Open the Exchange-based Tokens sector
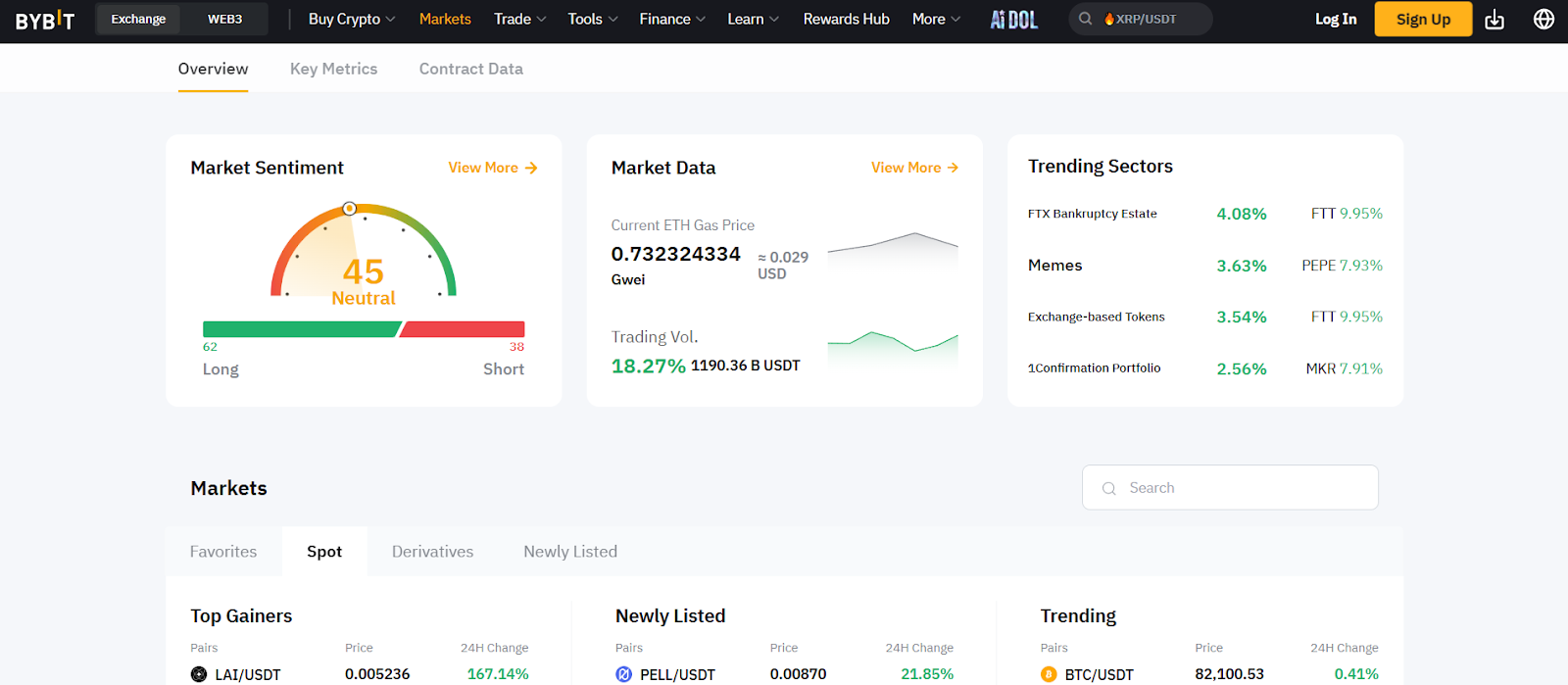The height and width of the screenshot is (685, 1568). [x=1096, y=317]
